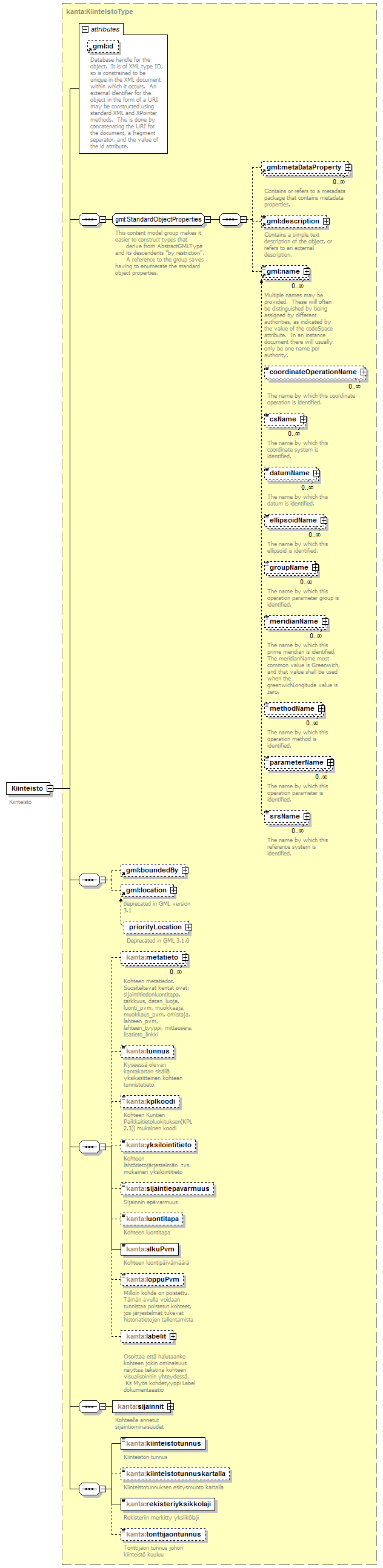The width and height of the screenshot is (383, 1568).
Task: Select kanta:loppuPvm element
Action: 152,1279
